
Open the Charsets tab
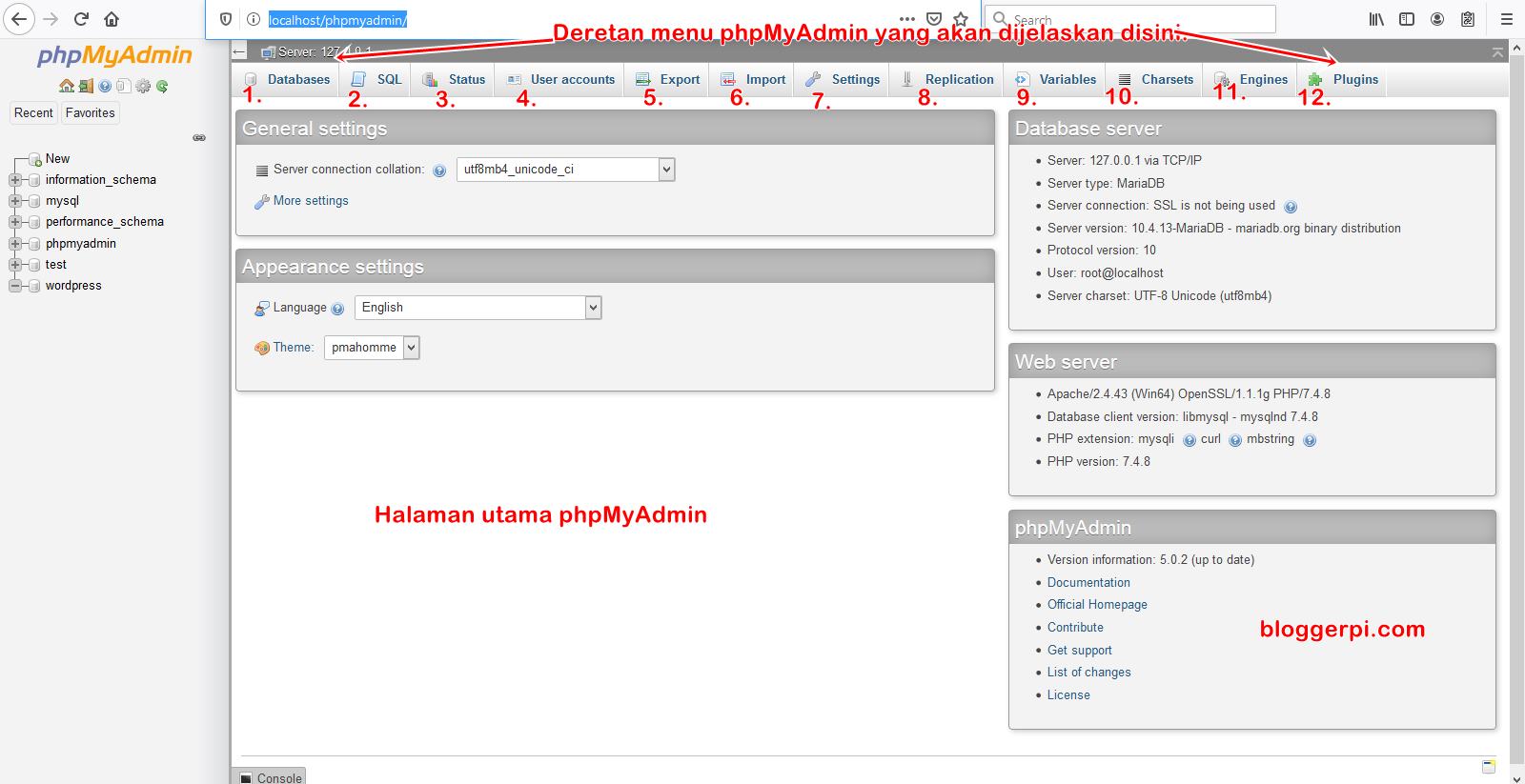(1155, 80)
